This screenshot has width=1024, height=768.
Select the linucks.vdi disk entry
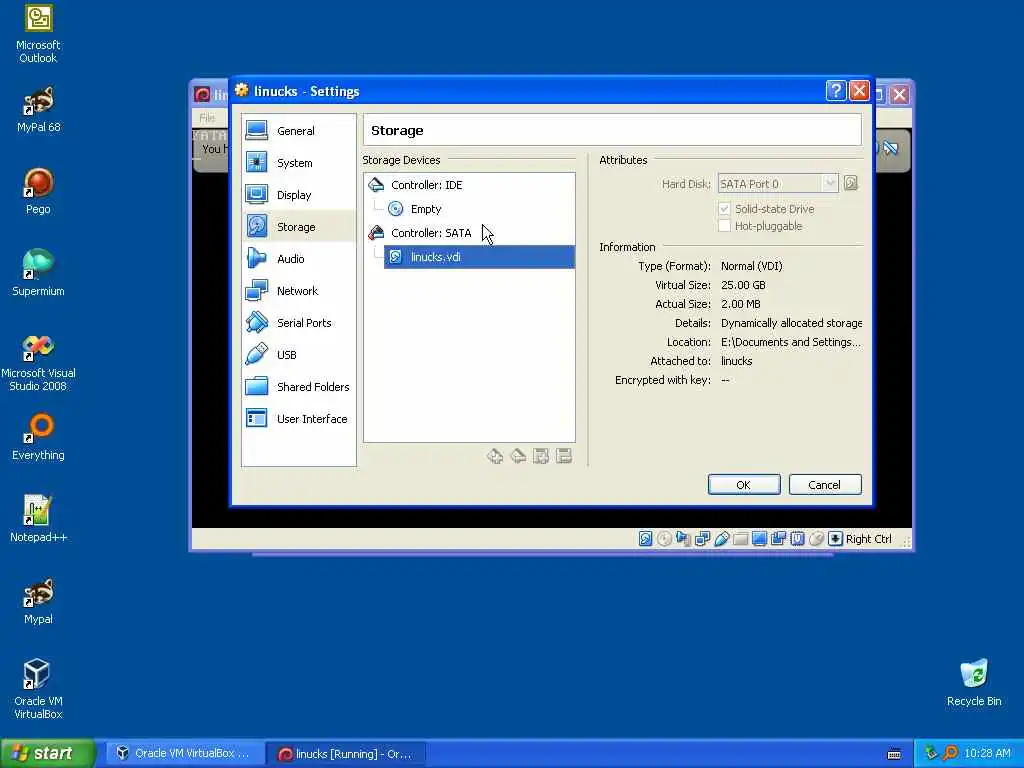click(x=479, y=257)
